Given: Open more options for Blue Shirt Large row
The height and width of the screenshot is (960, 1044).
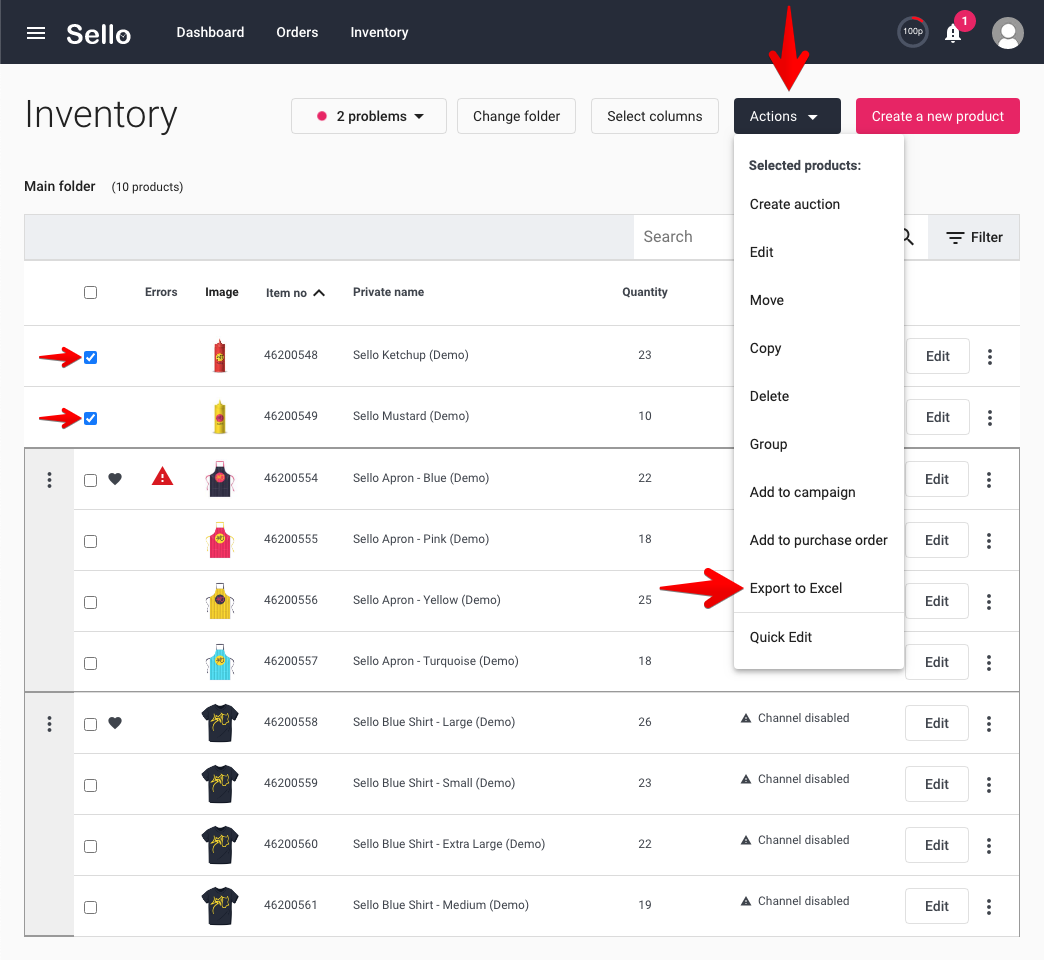Looking at the screenshot, I should [989, 724].
